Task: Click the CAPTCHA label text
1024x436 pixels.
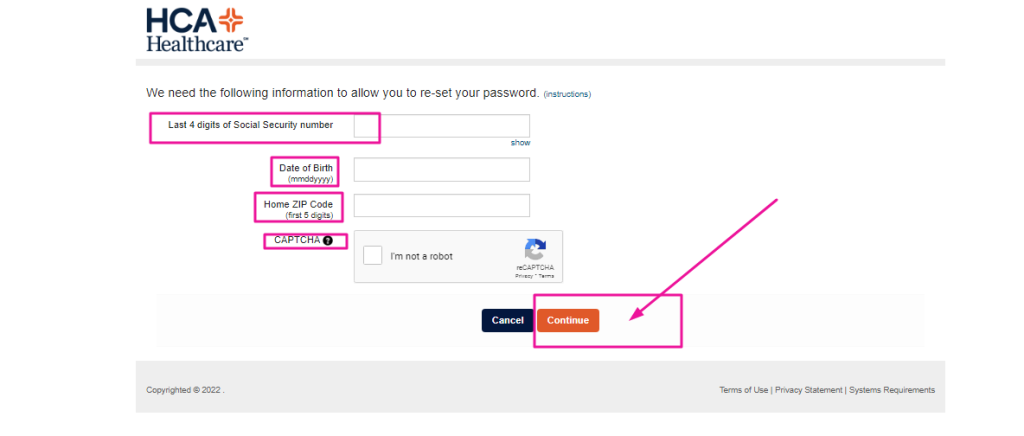Action: 297,240
